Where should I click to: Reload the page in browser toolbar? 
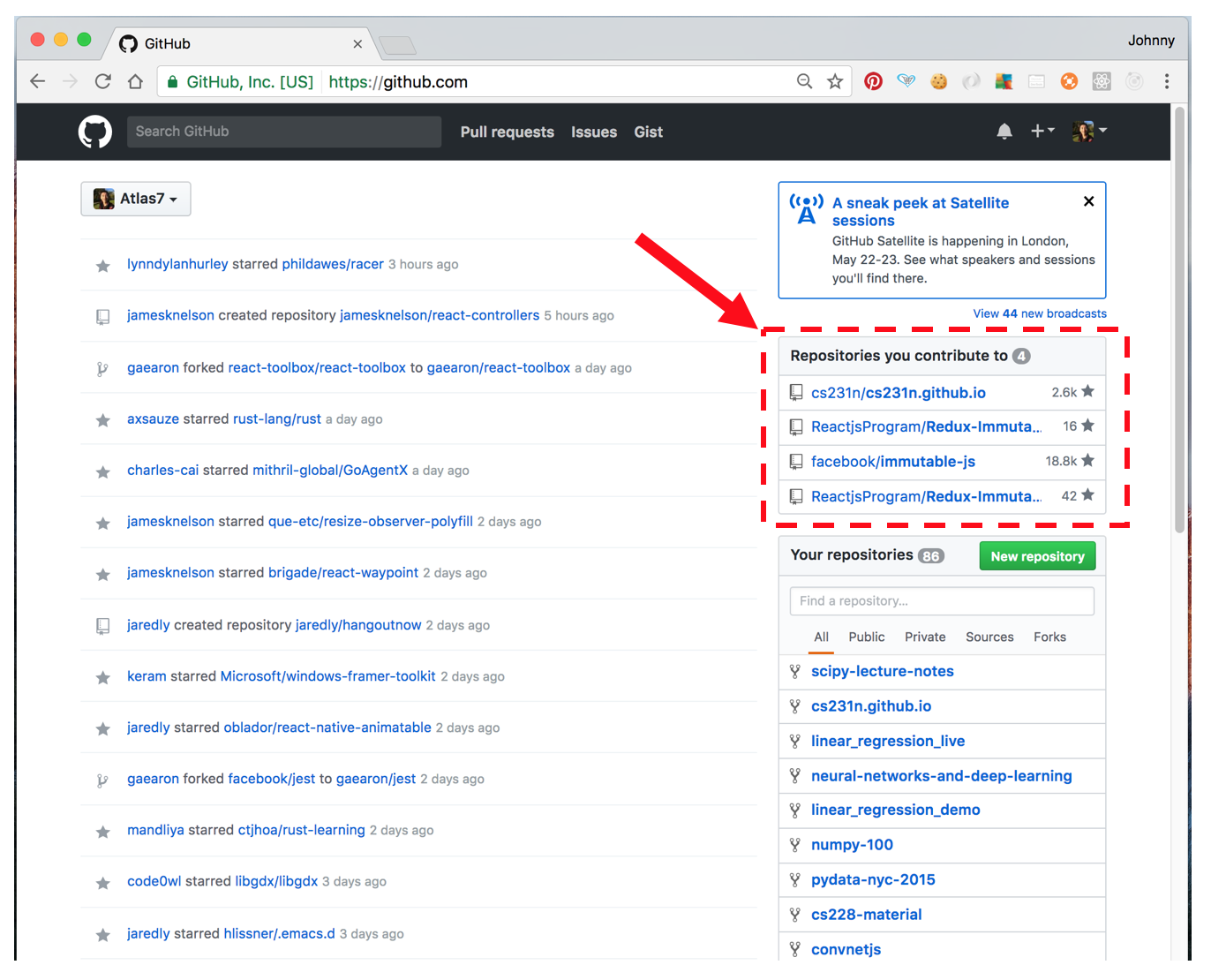click(102, 81)
